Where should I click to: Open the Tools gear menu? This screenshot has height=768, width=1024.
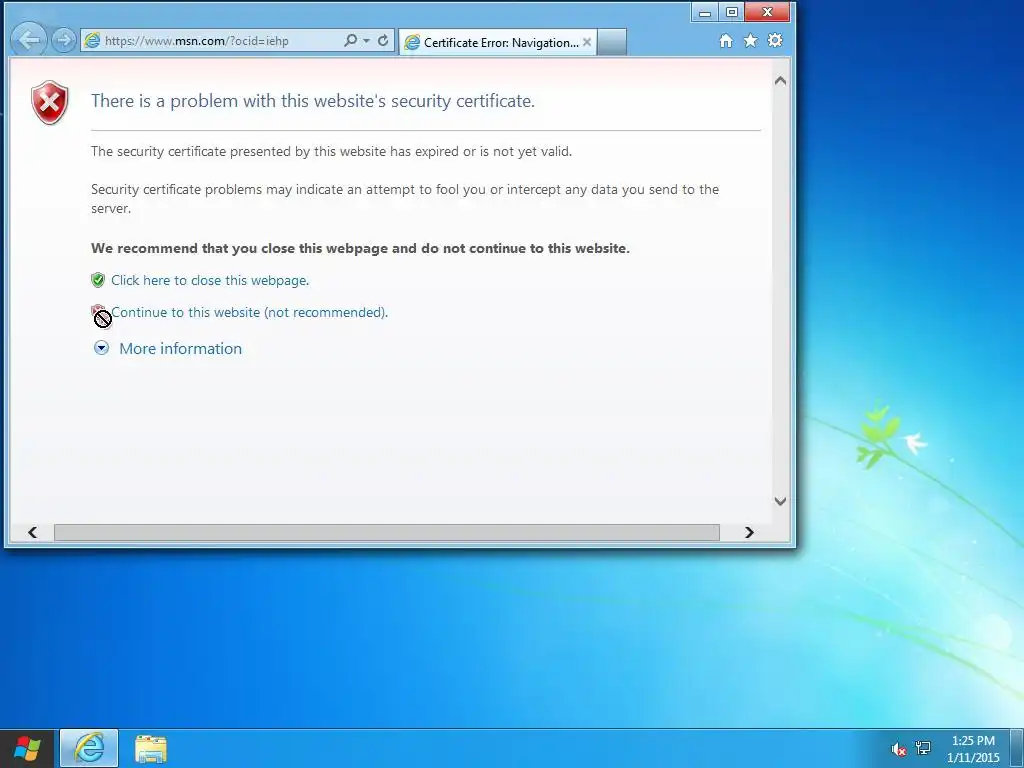point(775,40)
